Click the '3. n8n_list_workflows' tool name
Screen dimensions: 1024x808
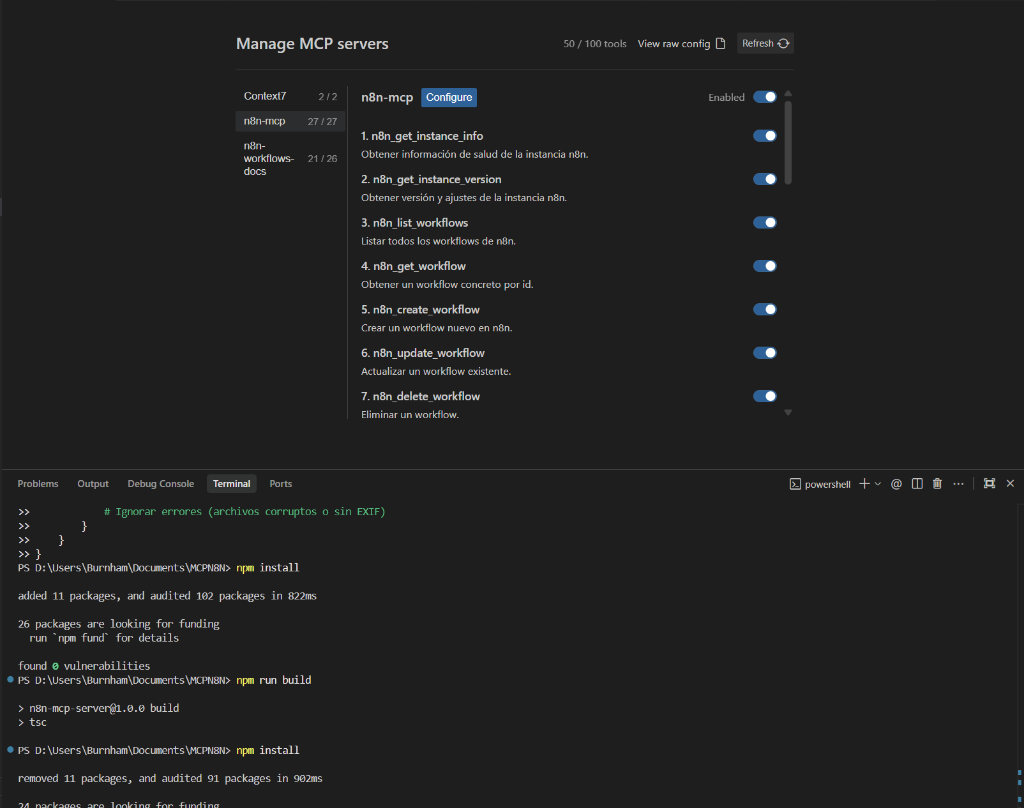click(415, 223)
